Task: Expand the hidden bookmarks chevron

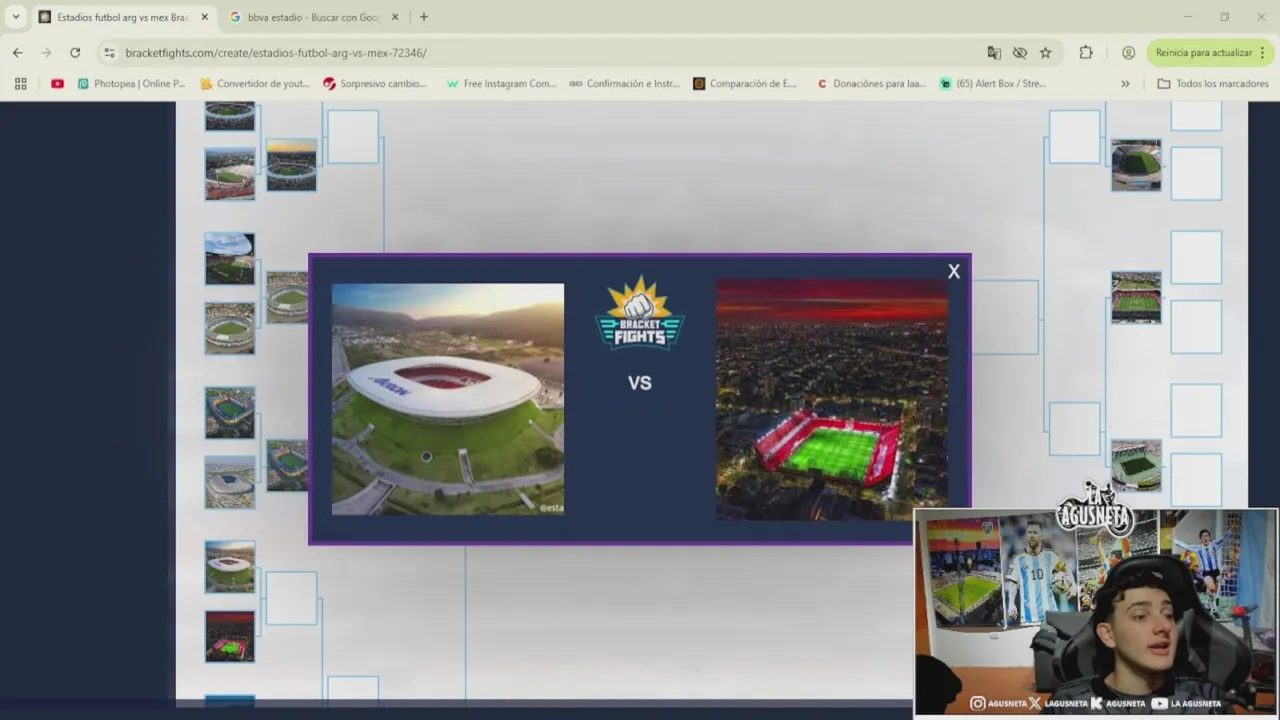Action: [1125, 83]
